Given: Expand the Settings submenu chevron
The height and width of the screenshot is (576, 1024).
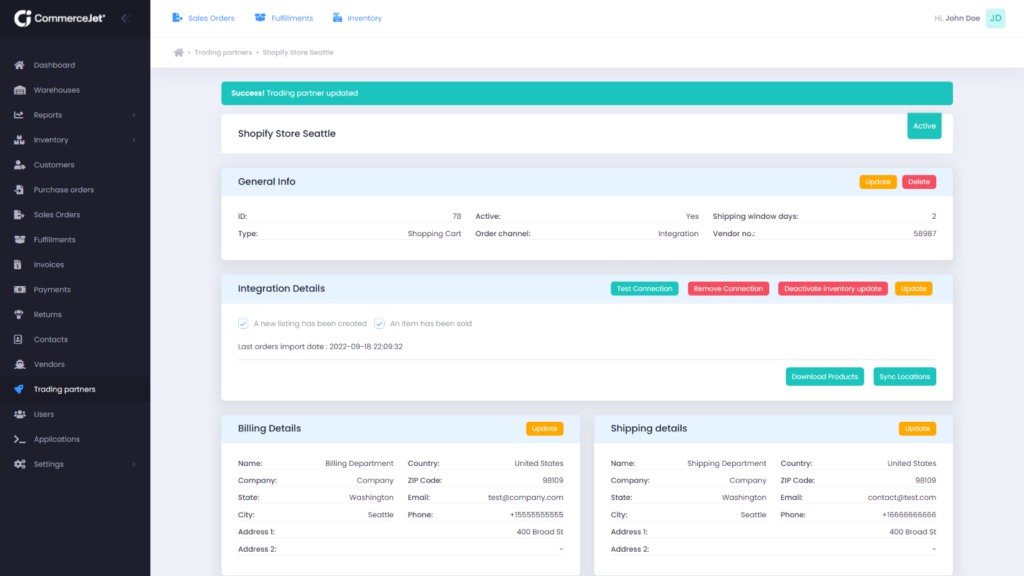Looking at the screenshot, I should tap(134, 464).
